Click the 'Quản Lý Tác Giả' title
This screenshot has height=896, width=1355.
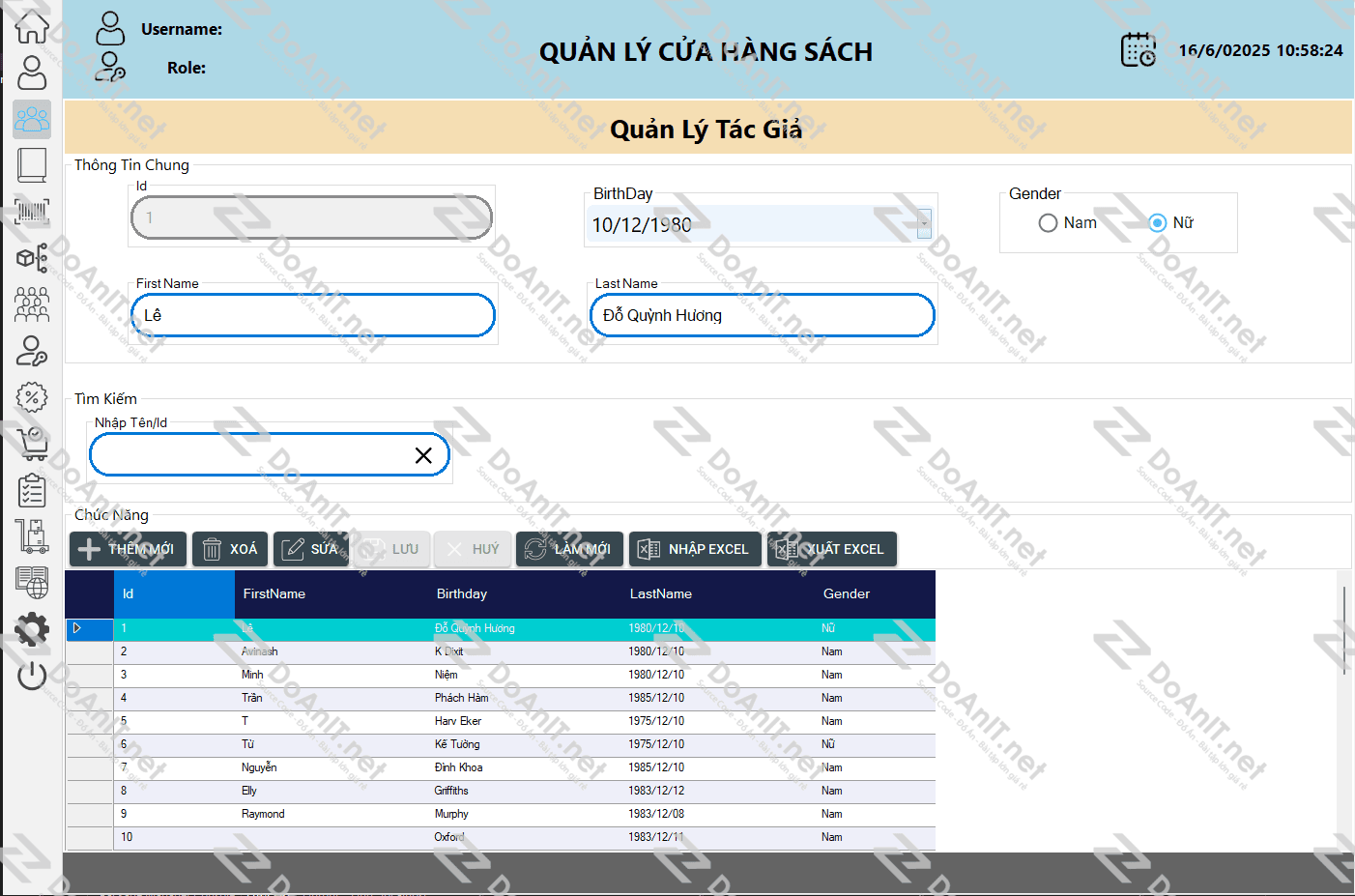coord(706,129)
